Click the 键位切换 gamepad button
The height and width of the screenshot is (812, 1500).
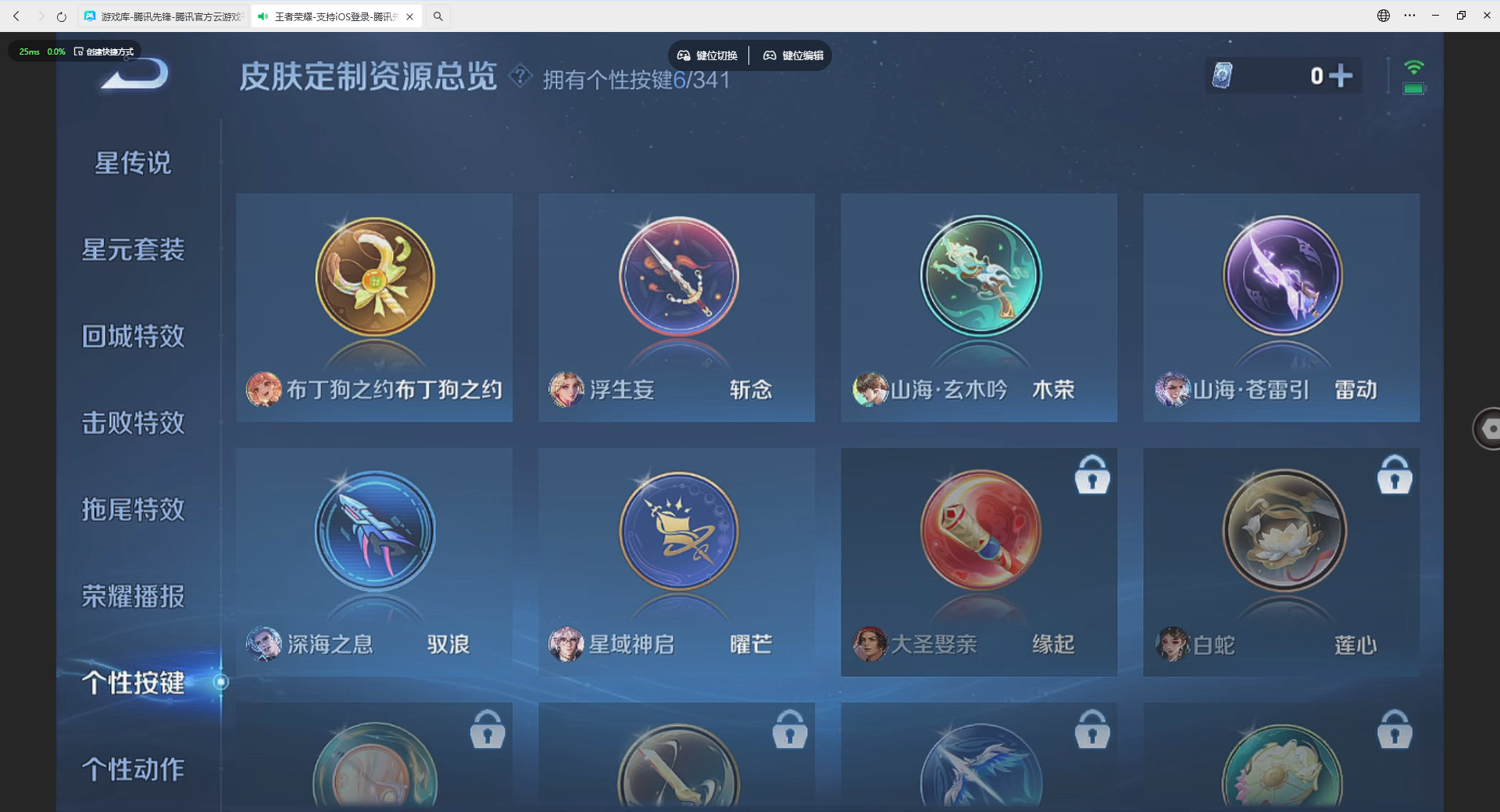pos(708,55)
